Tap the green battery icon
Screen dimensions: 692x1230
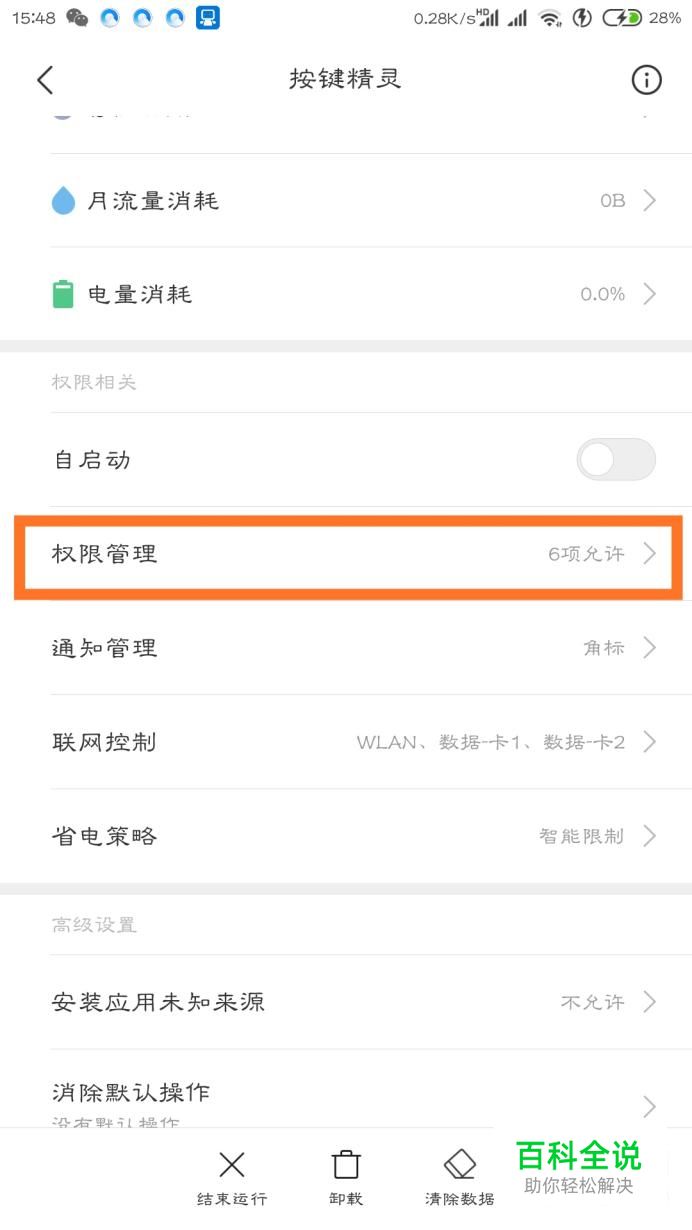pos(63,294)
